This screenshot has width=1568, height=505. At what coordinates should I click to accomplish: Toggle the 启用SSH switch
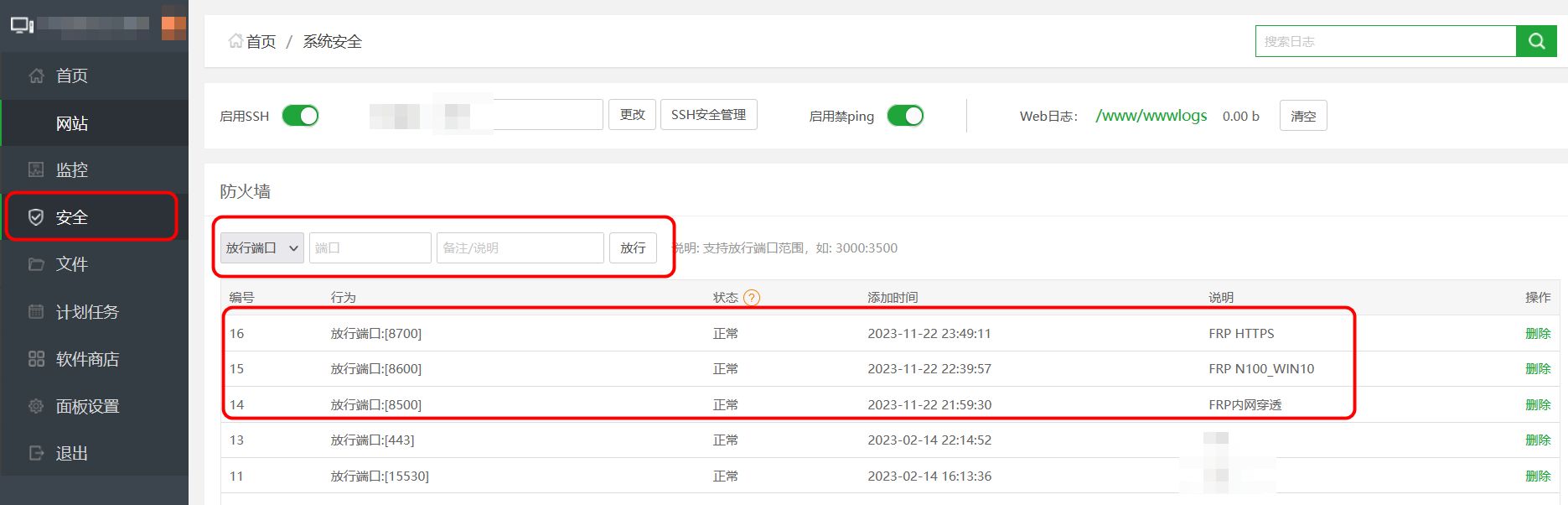click(x=300, y=116)
